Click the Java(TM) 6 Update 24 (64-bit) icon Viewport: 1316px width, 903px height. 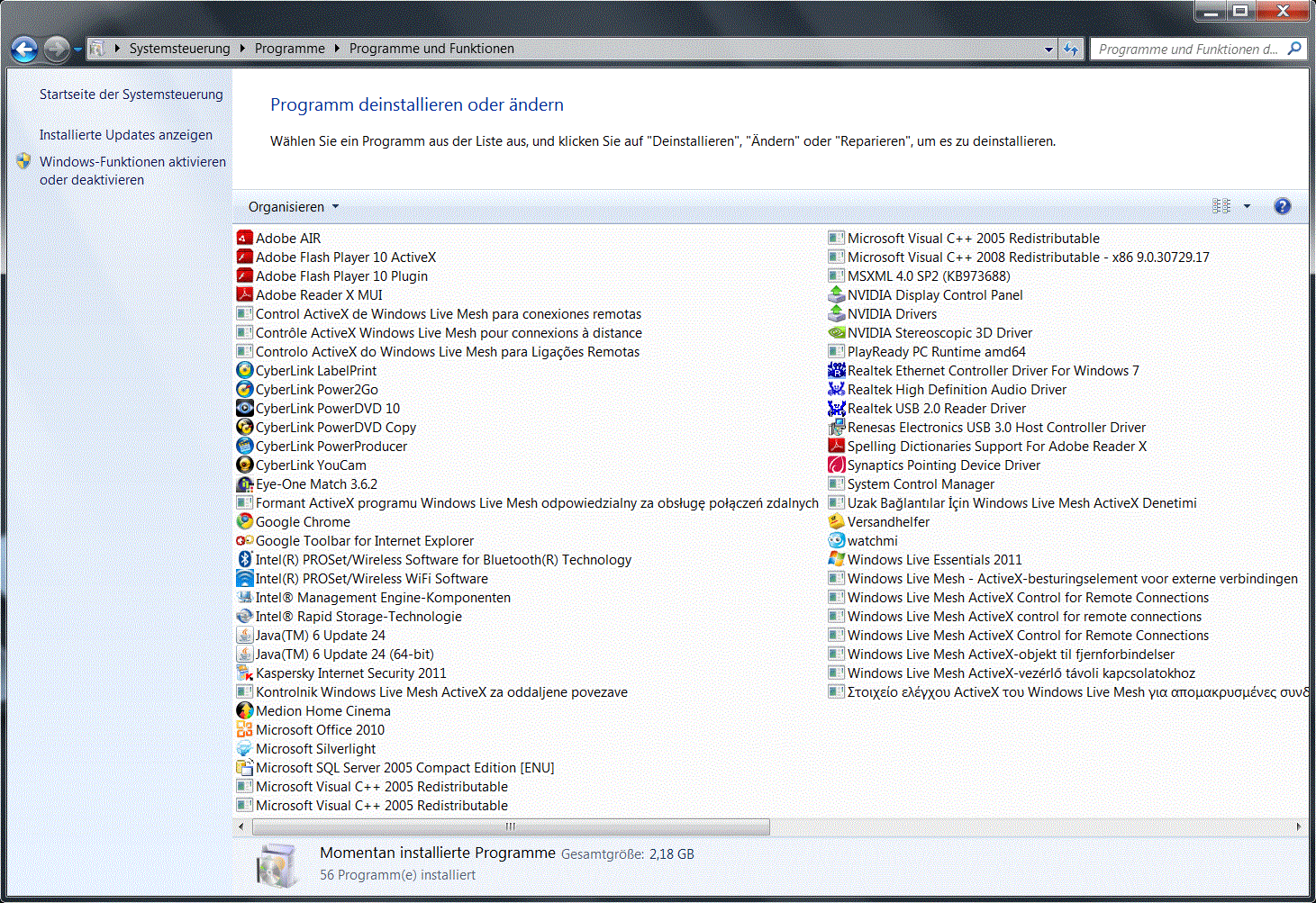tap(244, 654)
